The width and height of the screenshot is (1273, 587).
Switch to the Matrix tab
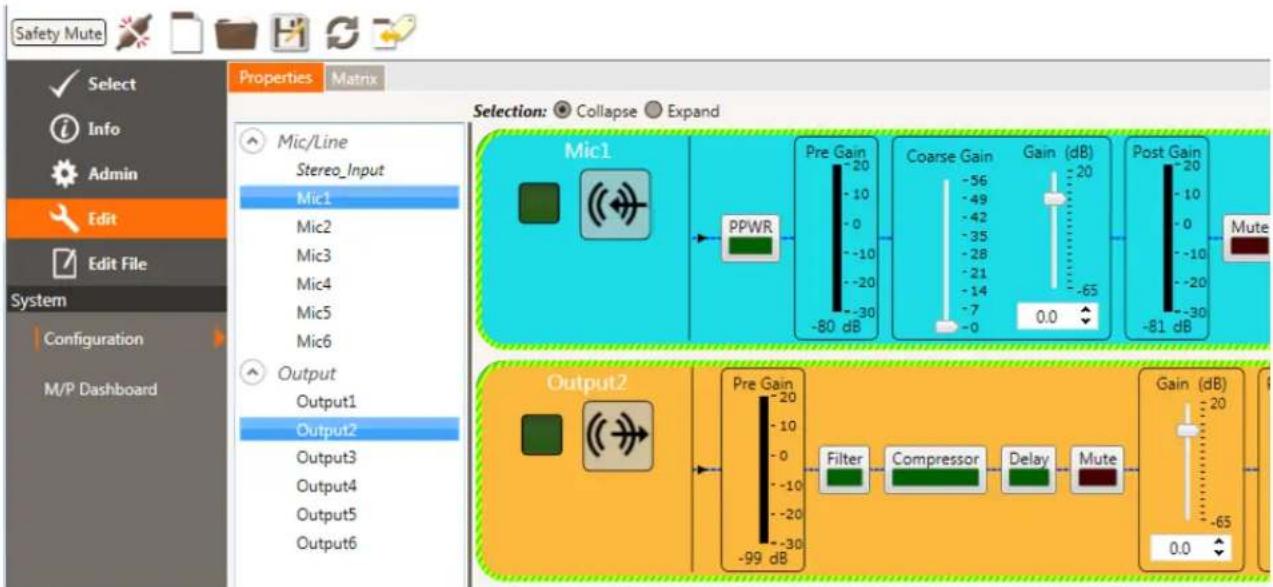click(x=354, y=78)
